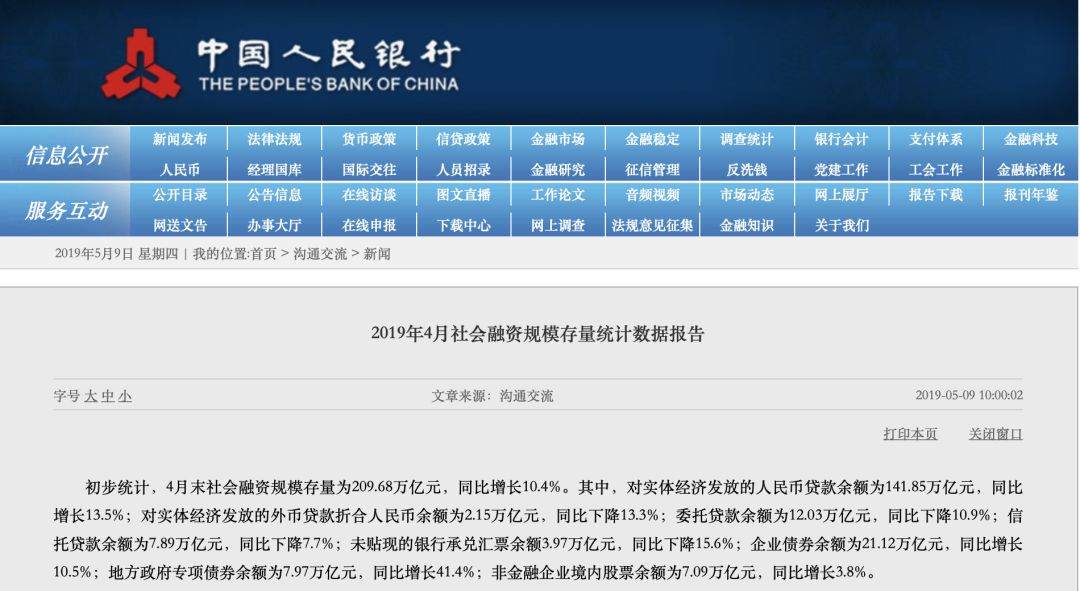Image resolution: width=1080 pixels, height=591 pixels.
Task: Click the 服务互动 section header
Action: pyautogui.click(x=66, y=211)
